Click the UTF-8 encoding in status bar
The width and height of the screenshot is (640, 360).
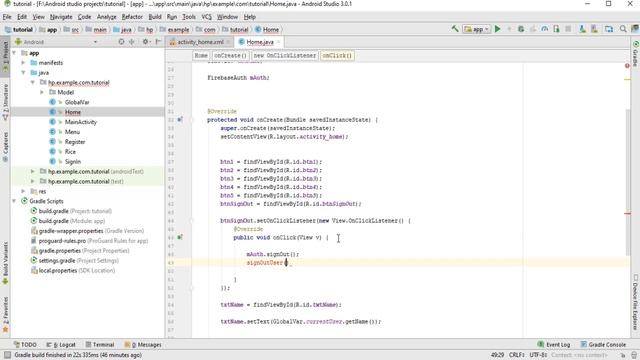pos(538,355)
